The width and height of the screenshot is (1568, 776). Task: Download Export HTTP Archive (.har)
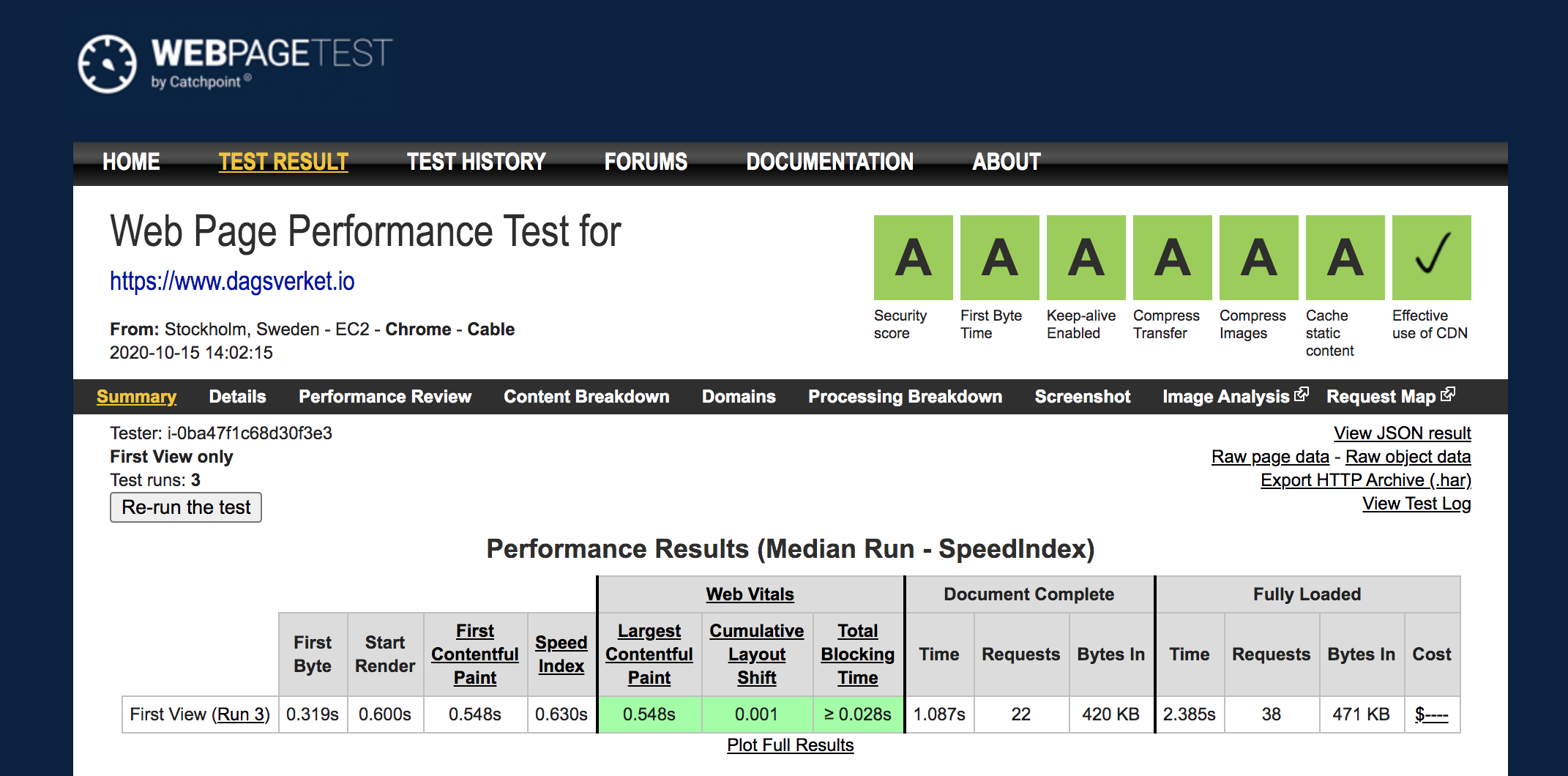1366,480
